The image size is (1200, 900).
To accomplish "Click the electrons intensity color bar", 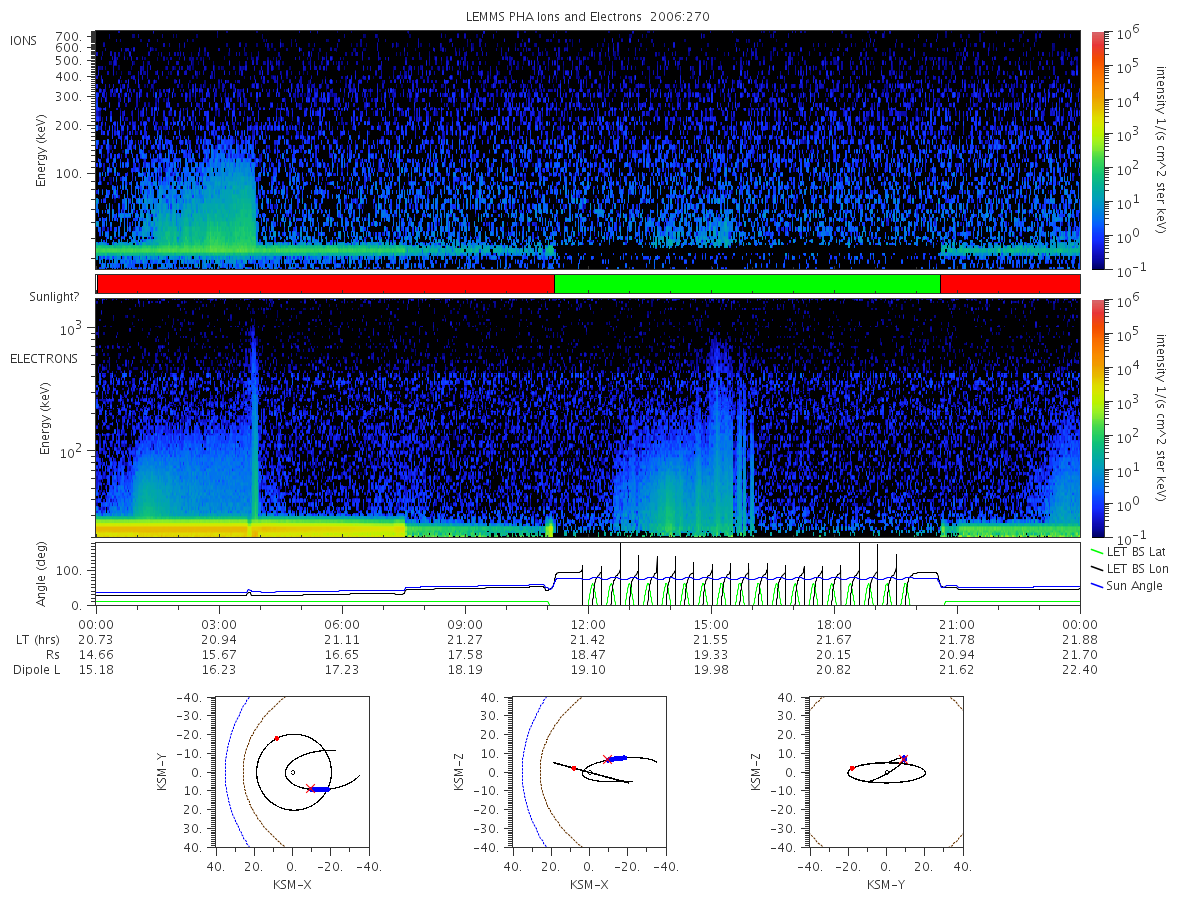I will click(1097, 417).
